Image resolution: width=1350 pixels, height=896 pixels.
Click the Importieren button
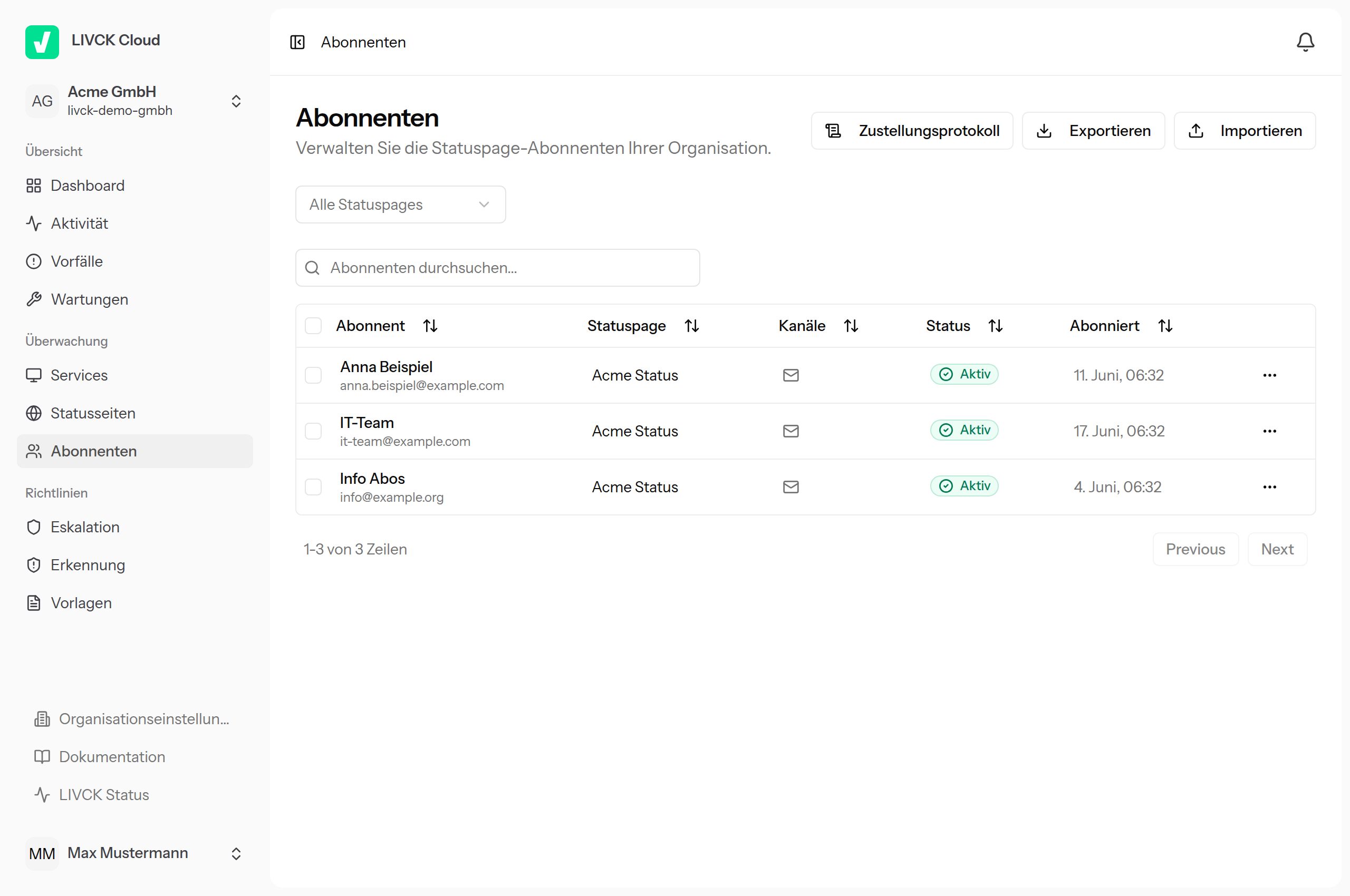(1245, 131)
